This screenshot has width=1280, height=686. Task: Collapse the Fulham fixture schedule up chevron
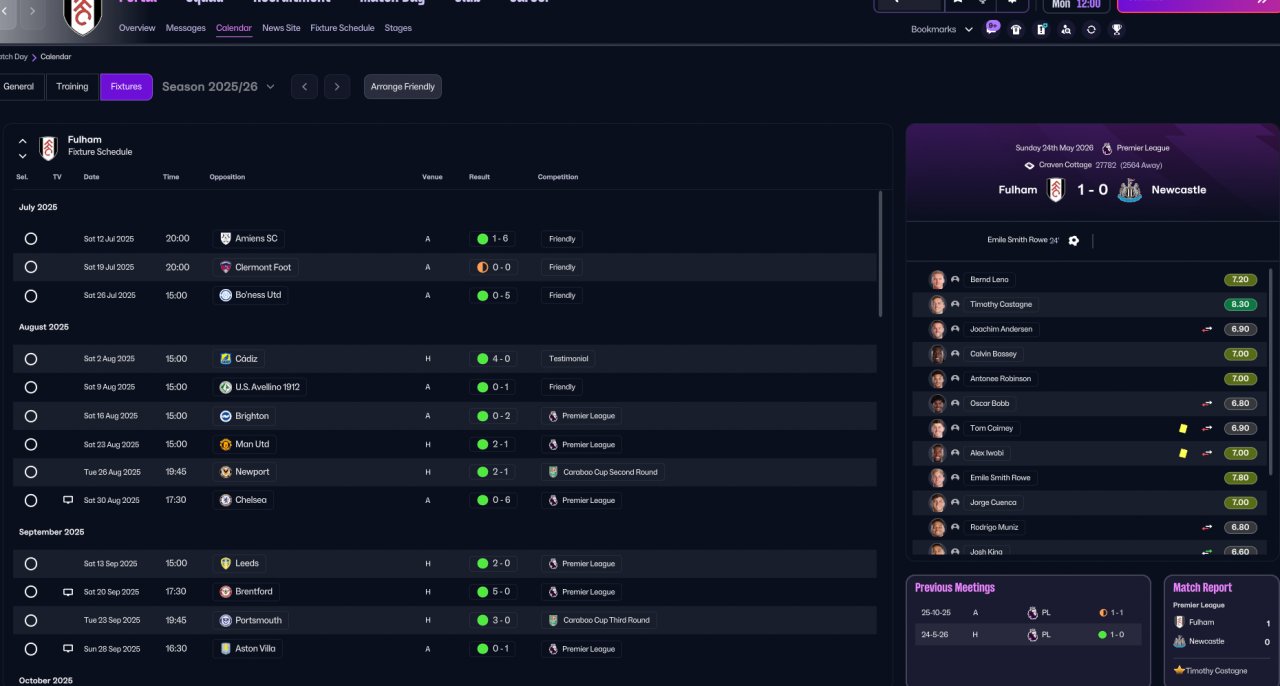pos(22,142)
